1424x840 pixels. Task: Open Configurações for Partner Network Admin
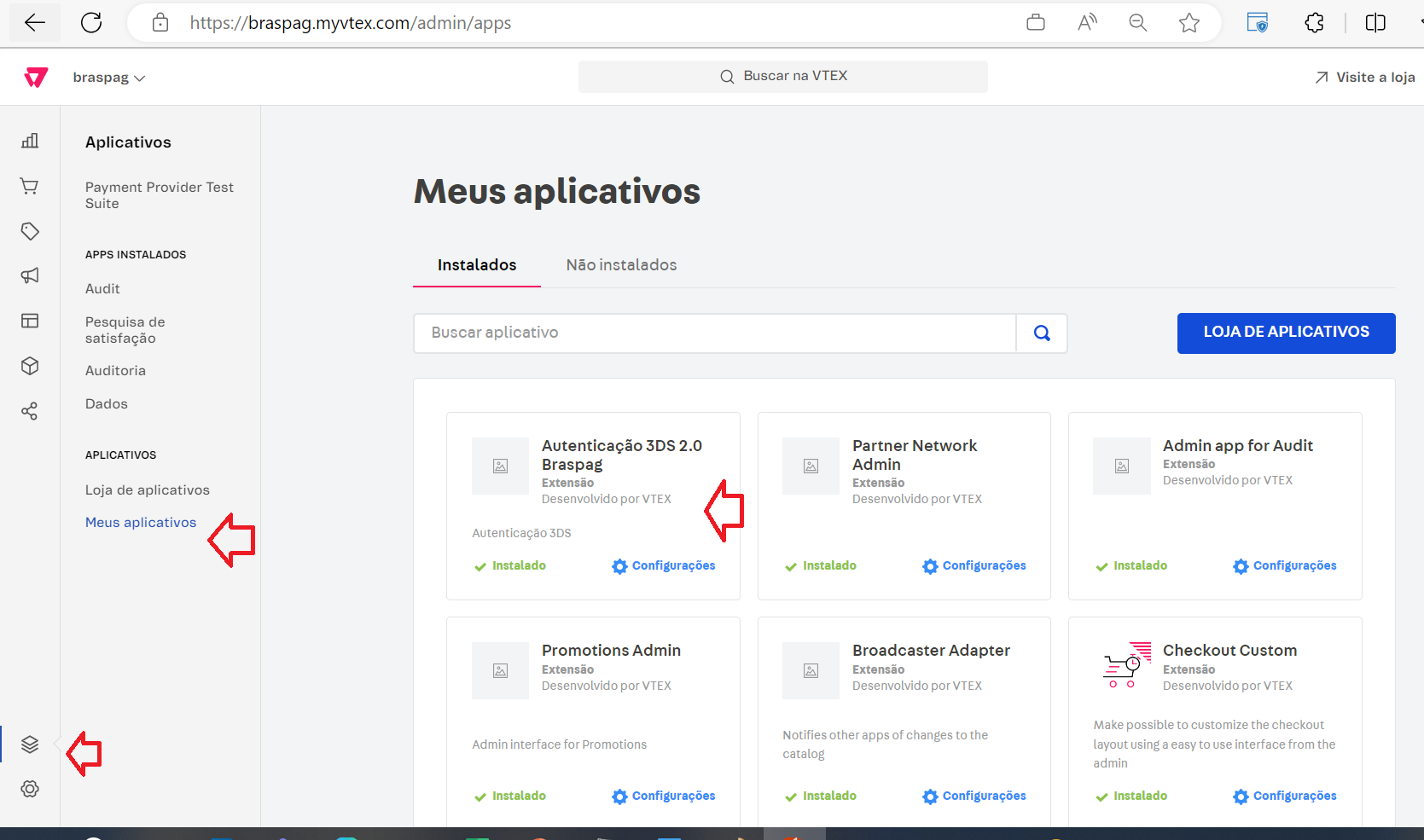tap(974, 566)
